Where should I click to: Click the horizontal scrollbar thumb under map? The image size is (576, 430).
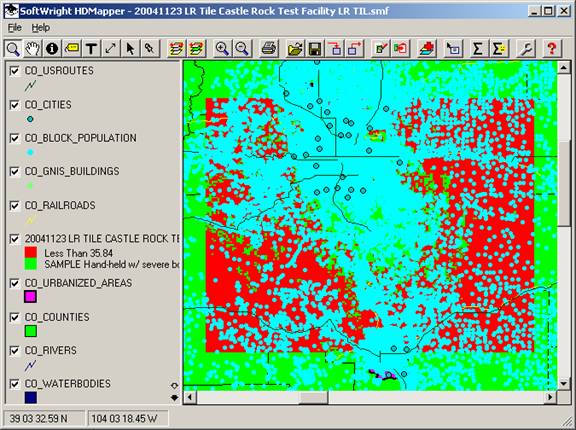(314, 397)
